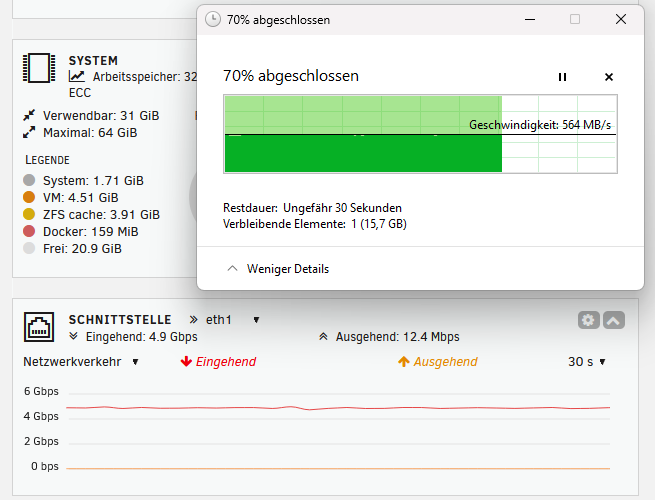655x500 pixels.
Task: Click the gray System legend swatch
Action: click(29, 180)
